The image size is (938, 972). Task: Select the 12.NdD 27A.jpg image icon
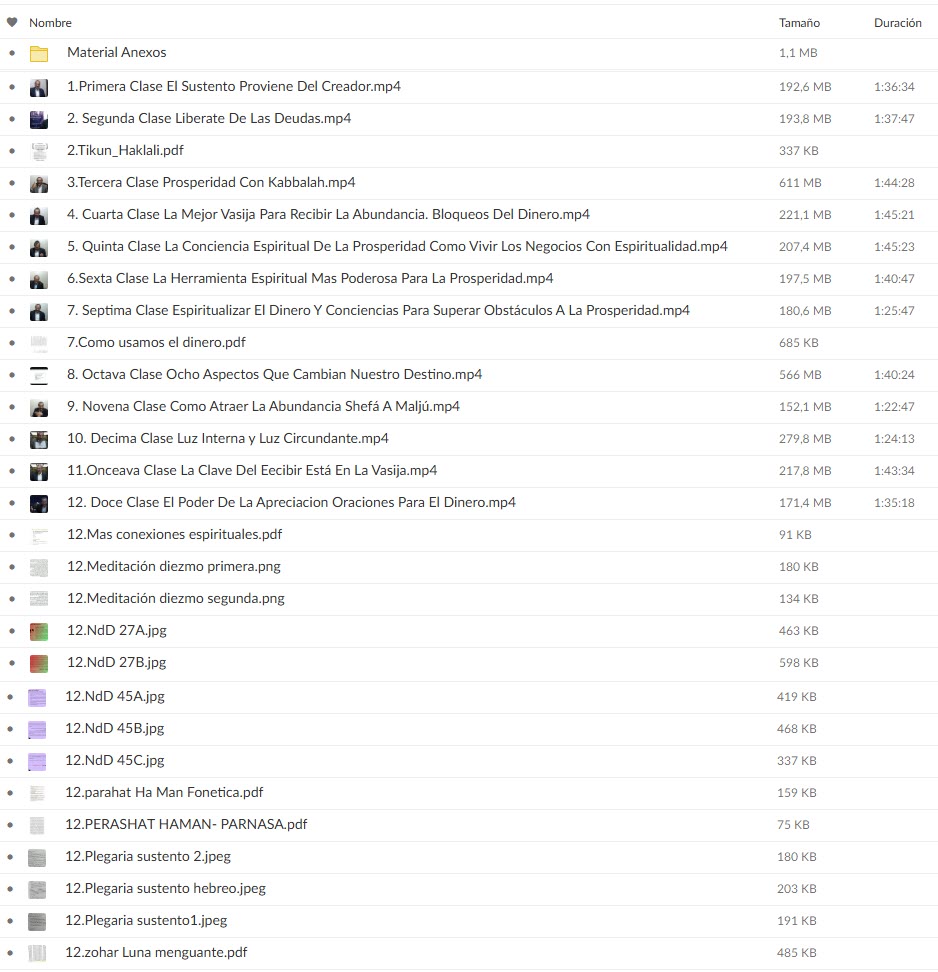click(x=39, y=631)
